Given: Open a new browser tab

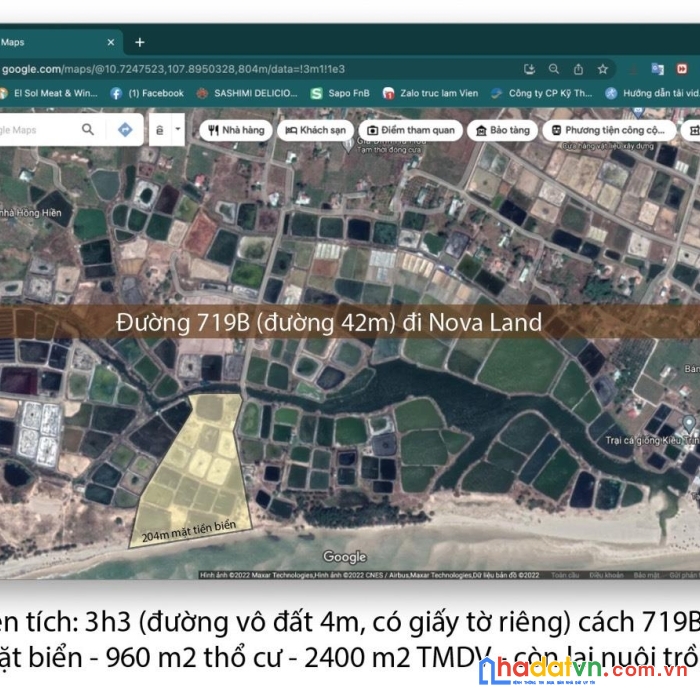Looking at the screenshot, I should [140, 42].
